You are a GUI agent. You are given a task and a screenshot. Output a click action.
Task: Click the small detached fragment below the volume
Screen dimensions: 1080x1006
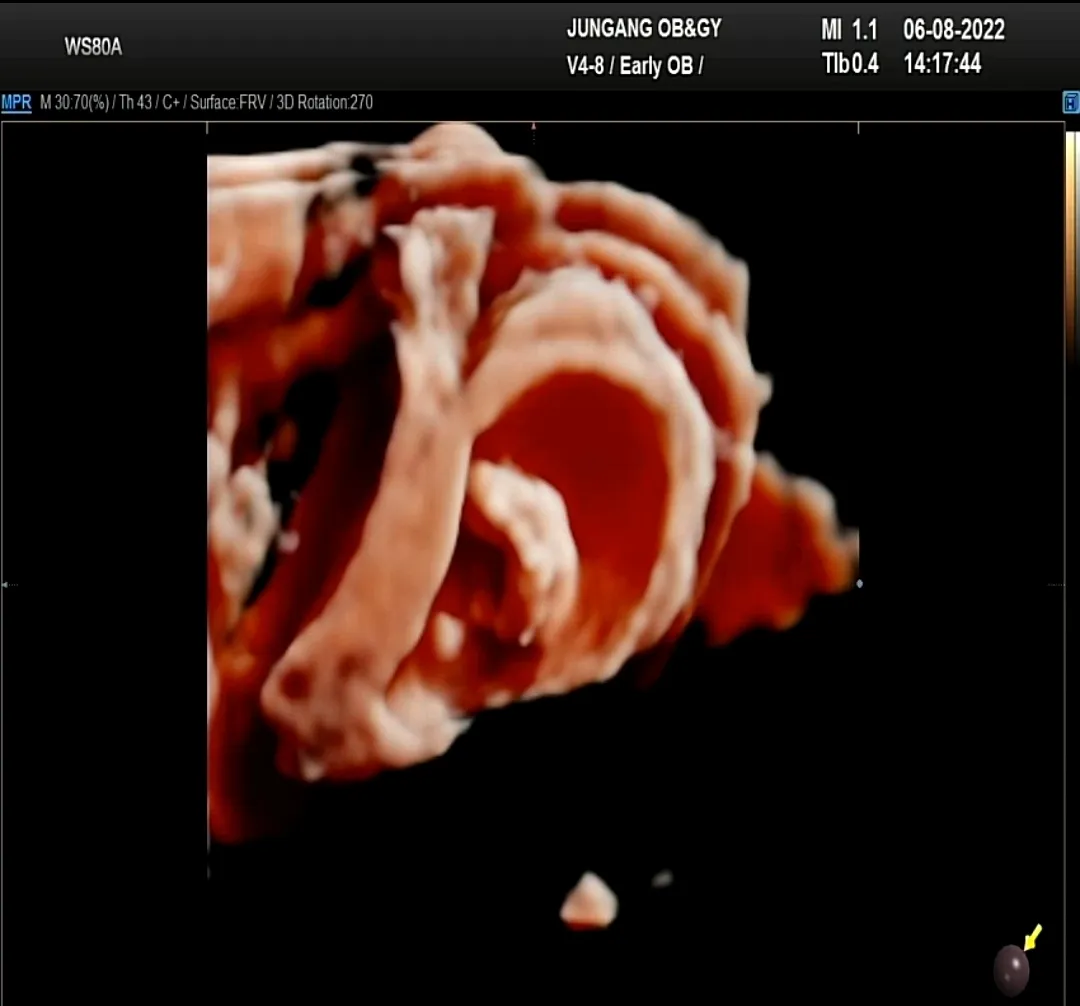[x=588, y=899]
